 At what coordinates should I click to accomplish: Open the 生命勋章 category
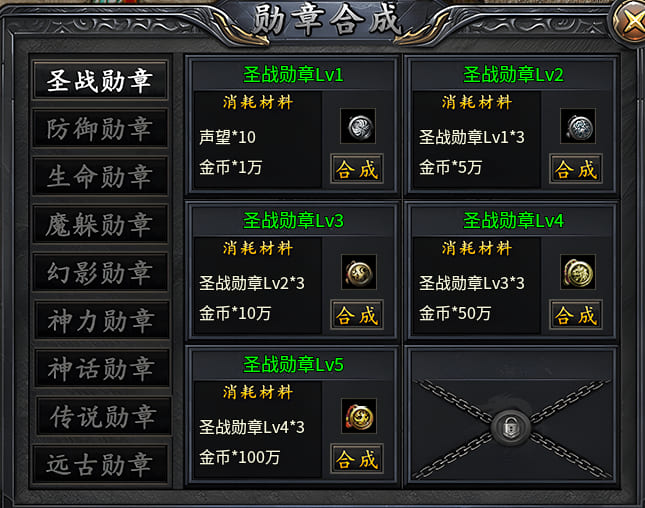100,176
